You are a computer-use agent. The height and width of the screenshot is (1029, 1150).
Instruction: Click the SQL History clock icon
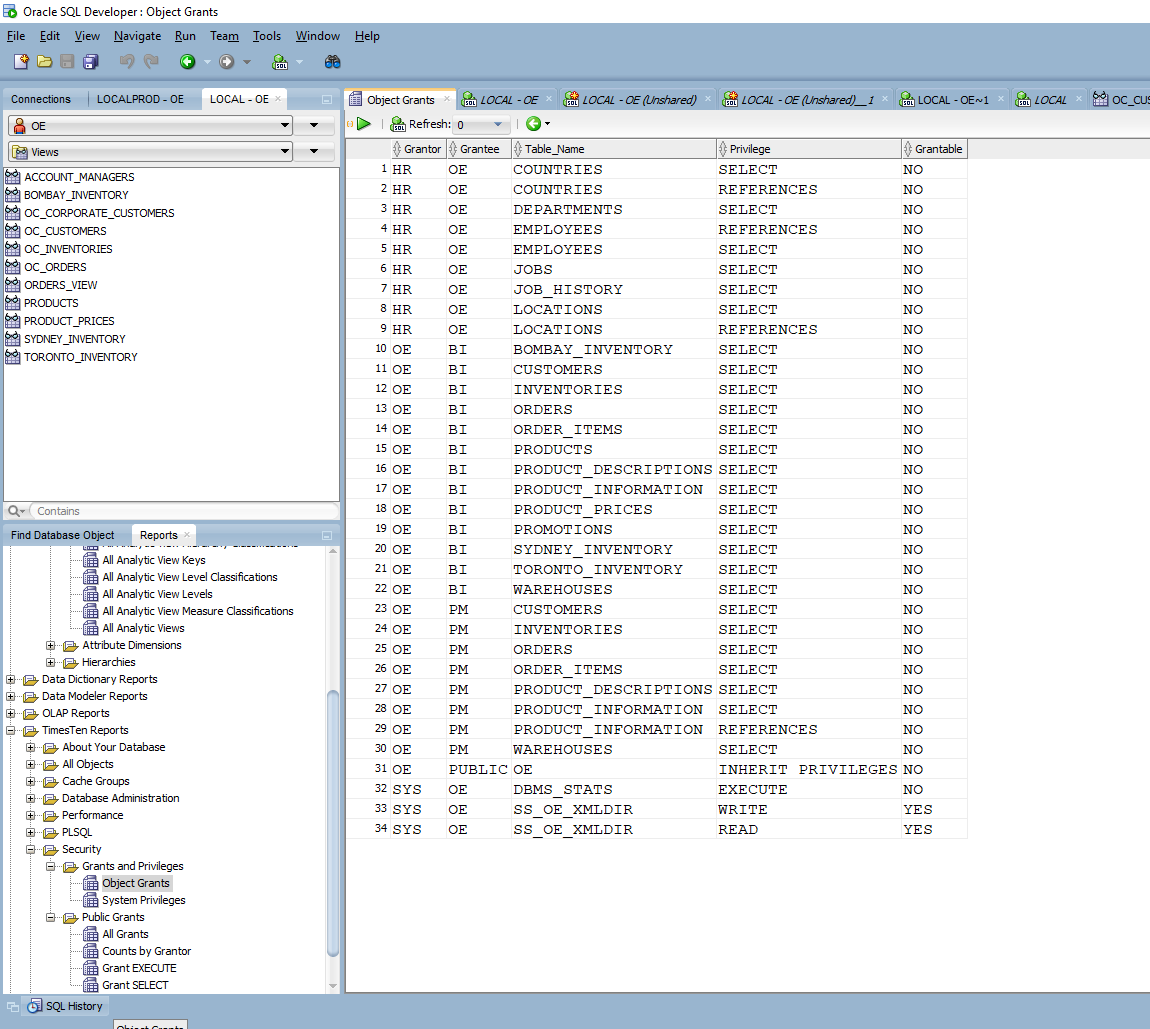[x=34, y=1006]
